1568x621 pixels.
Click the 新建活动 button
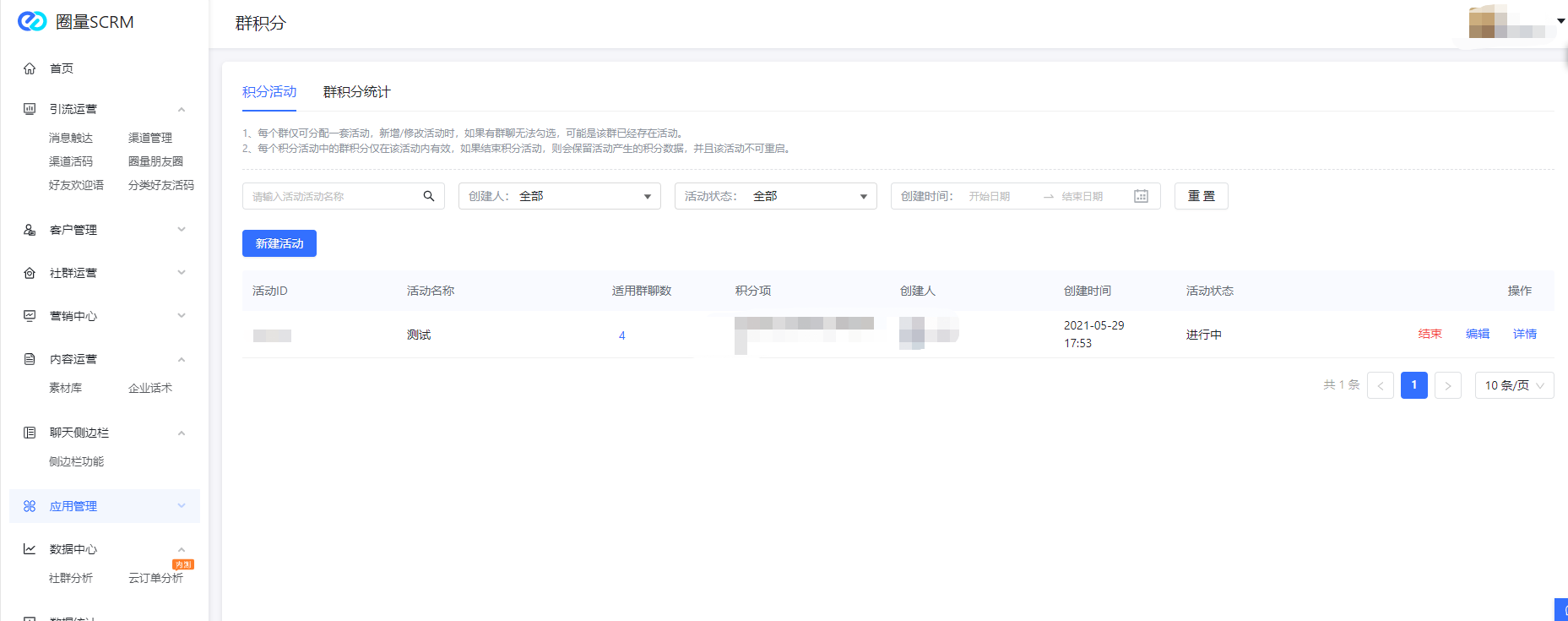(279, 243)
